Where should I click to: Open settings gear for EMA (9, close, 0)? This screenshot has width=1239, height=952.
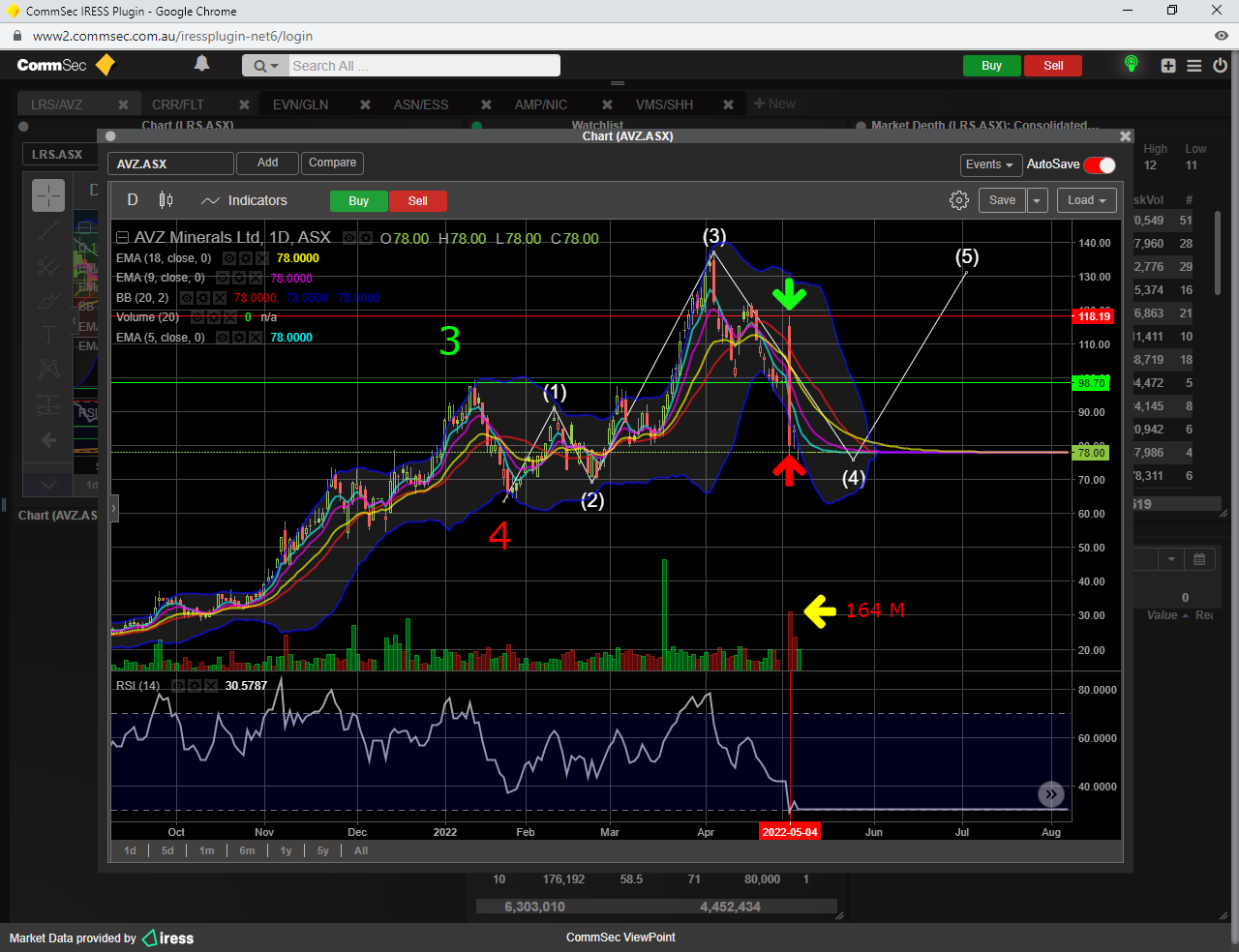[x=239, y=279]
